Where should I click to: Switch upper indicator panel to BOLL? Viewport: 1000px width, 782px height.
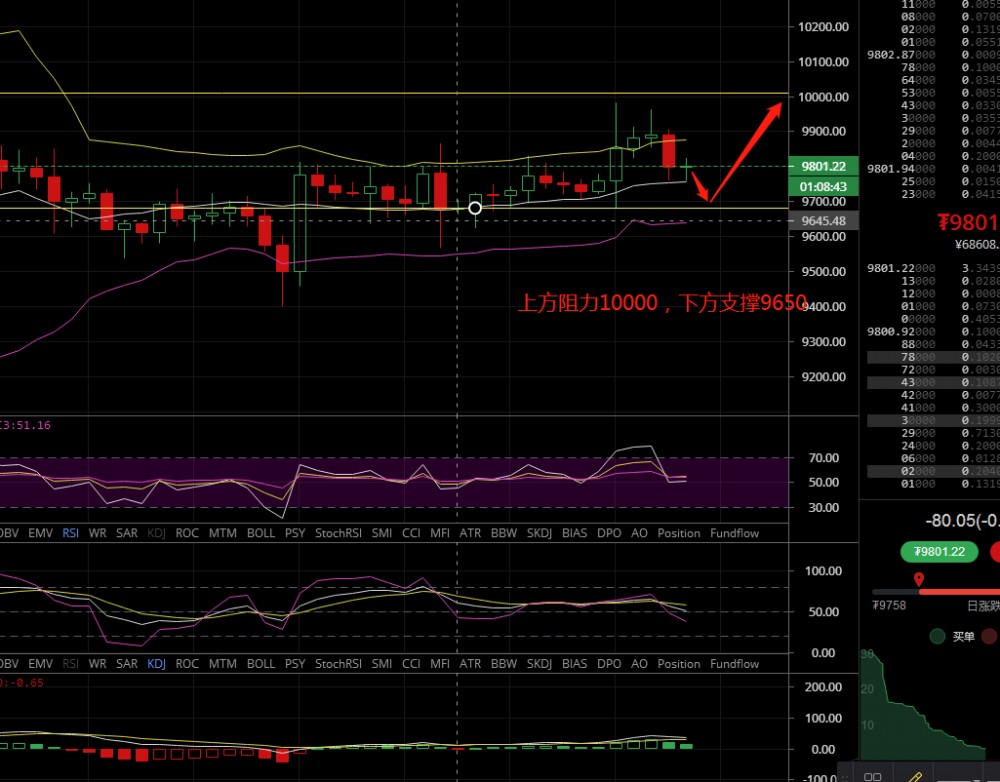260,533
